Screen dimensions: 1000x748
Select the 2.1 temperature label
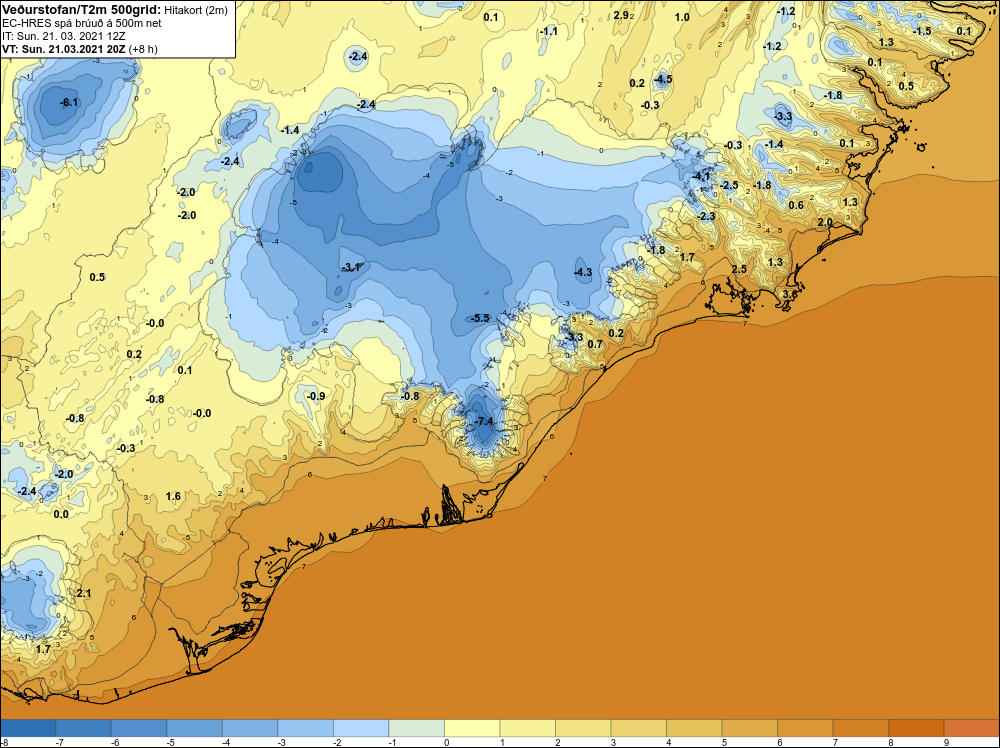84,594
